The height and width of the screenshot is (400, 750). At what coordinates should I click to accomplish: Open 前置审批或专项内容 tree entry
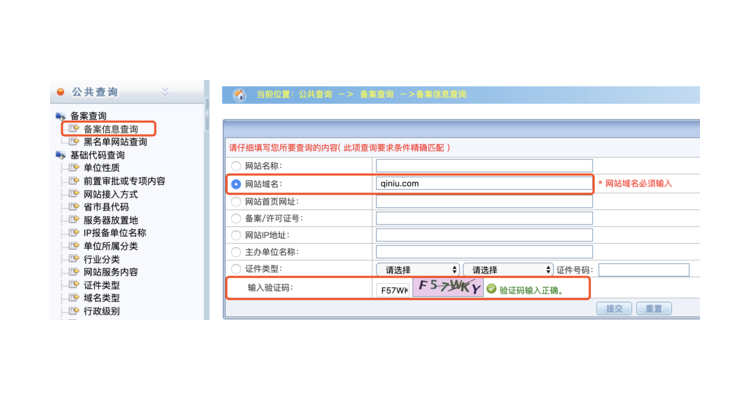coord(124,181)
